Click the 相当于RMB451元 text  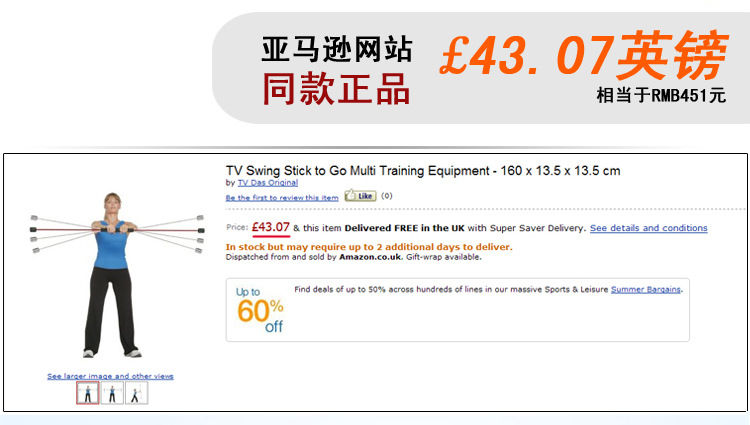[x=660, y=96]
